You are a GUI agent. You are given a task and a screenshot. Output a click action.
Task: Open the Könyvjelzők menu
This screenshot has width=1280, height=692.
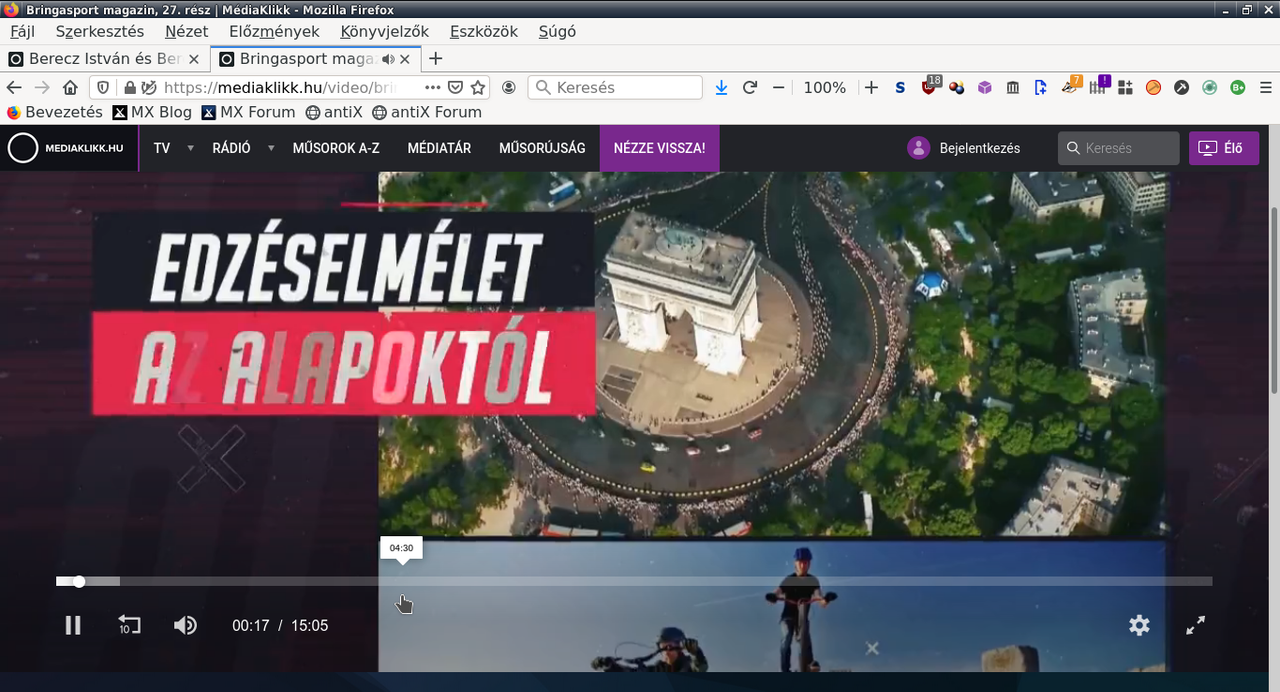pos(385,31)
